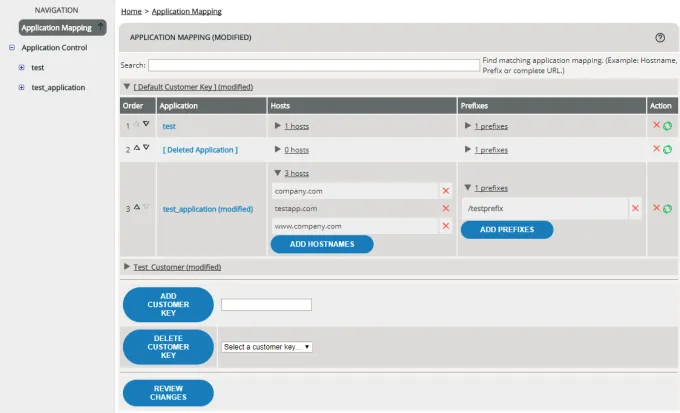Select Application Mapping in navigation
Image resolution: width=680 pixels, height=413 pixels.
(x=62, y=27)
